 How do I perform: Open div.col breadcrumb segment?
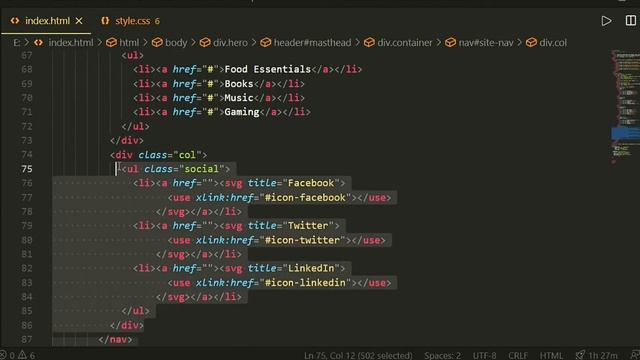click(553, 42)
